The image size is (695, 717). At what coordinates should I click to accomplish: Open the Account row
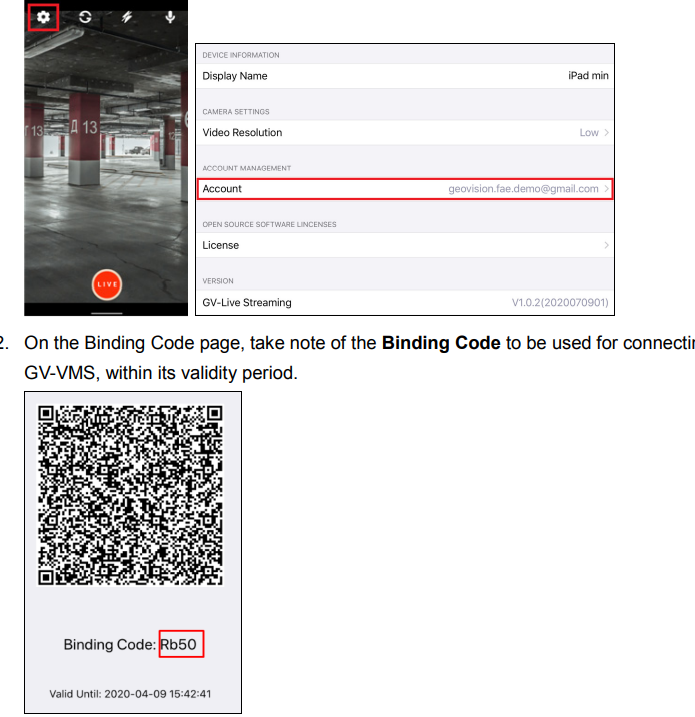405,189
